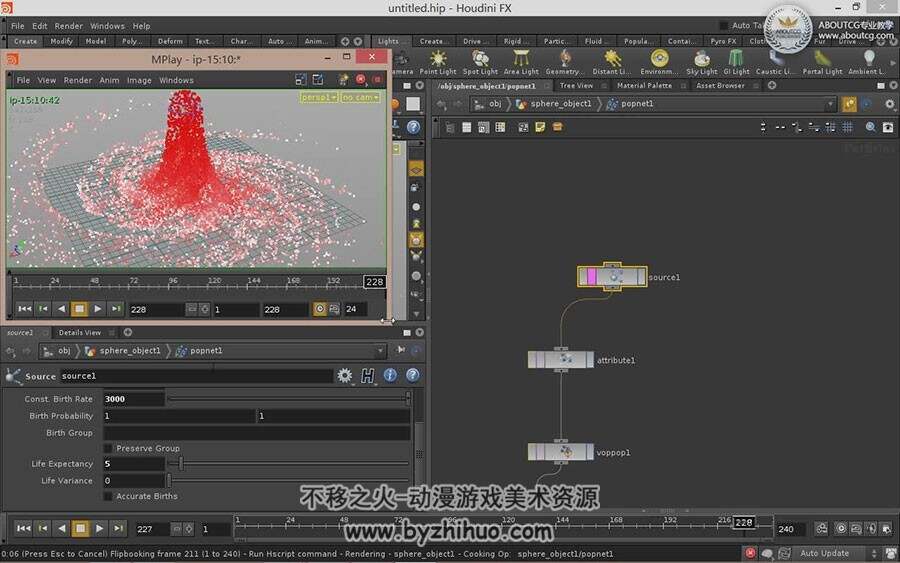Click the Birth Group input field
The height and width of the screenshot is (563, 900).
click(x=257, y=433)
